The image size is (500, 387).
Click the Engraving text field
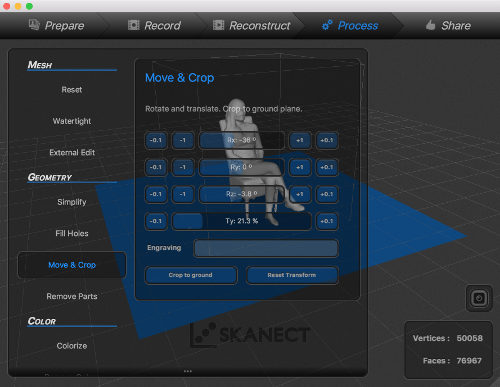266,248
